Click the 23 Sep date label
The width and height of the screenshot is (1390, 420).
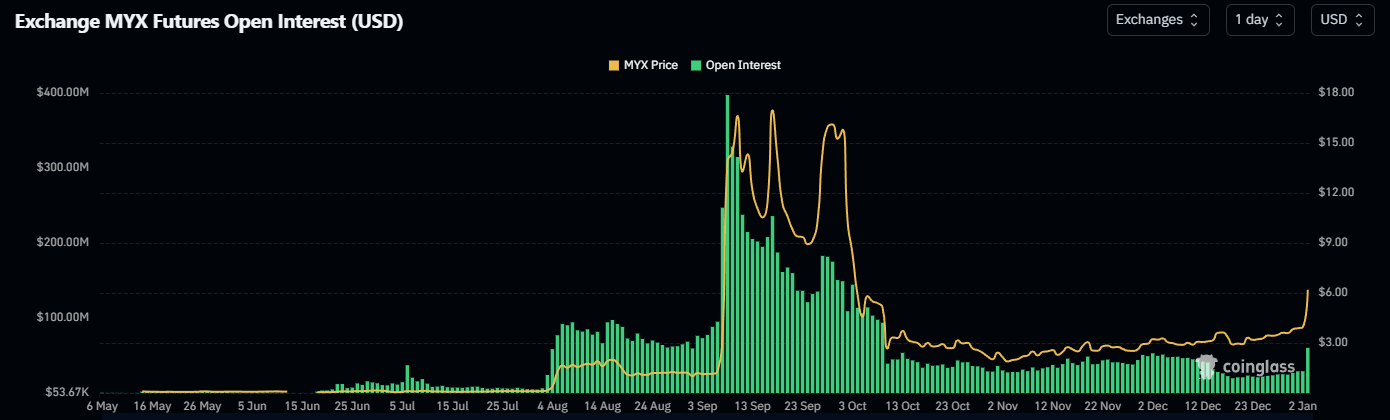(802, 408)
